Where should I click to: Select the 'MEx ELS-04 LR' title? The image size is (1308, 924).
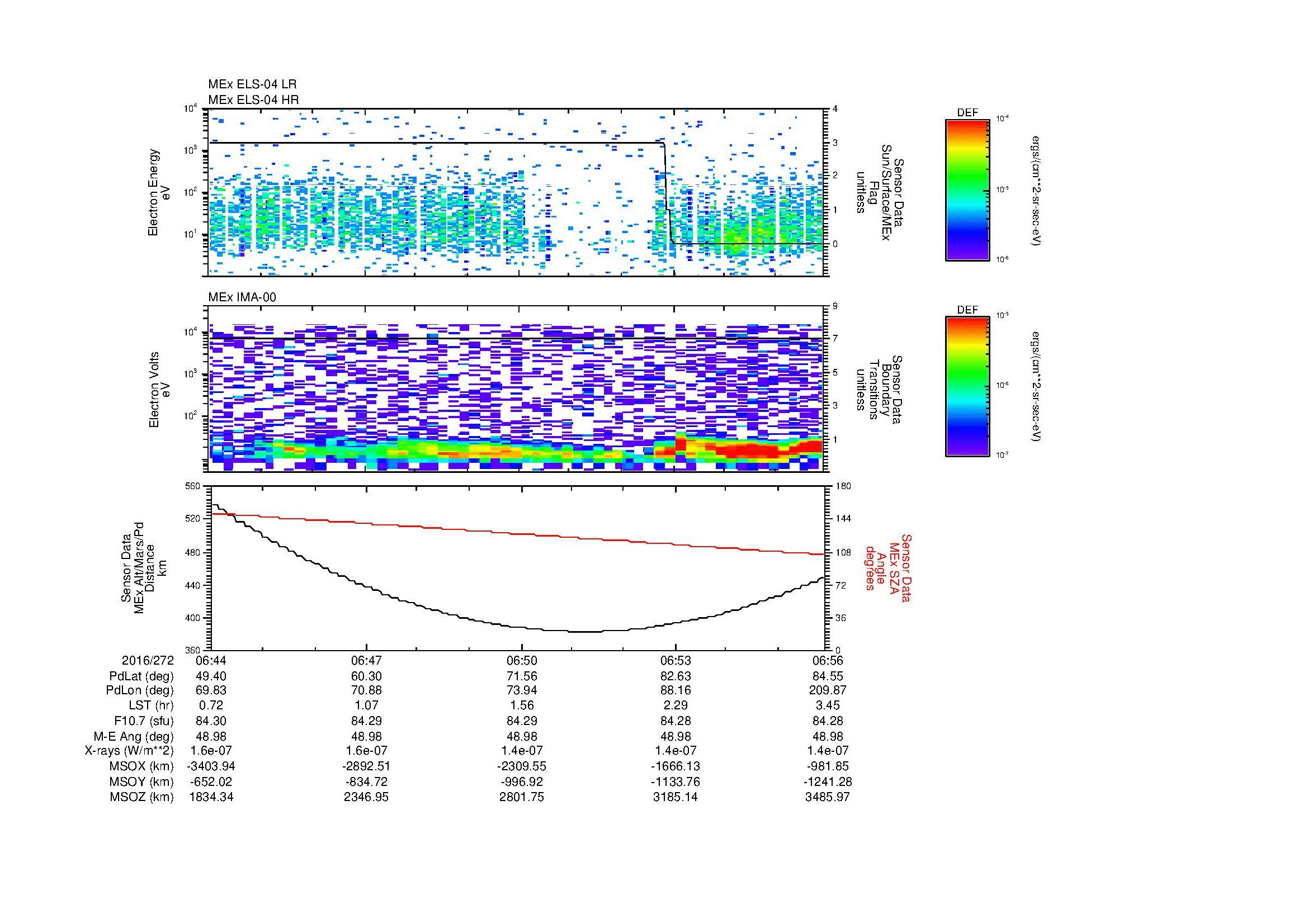(x=252, y=84)
